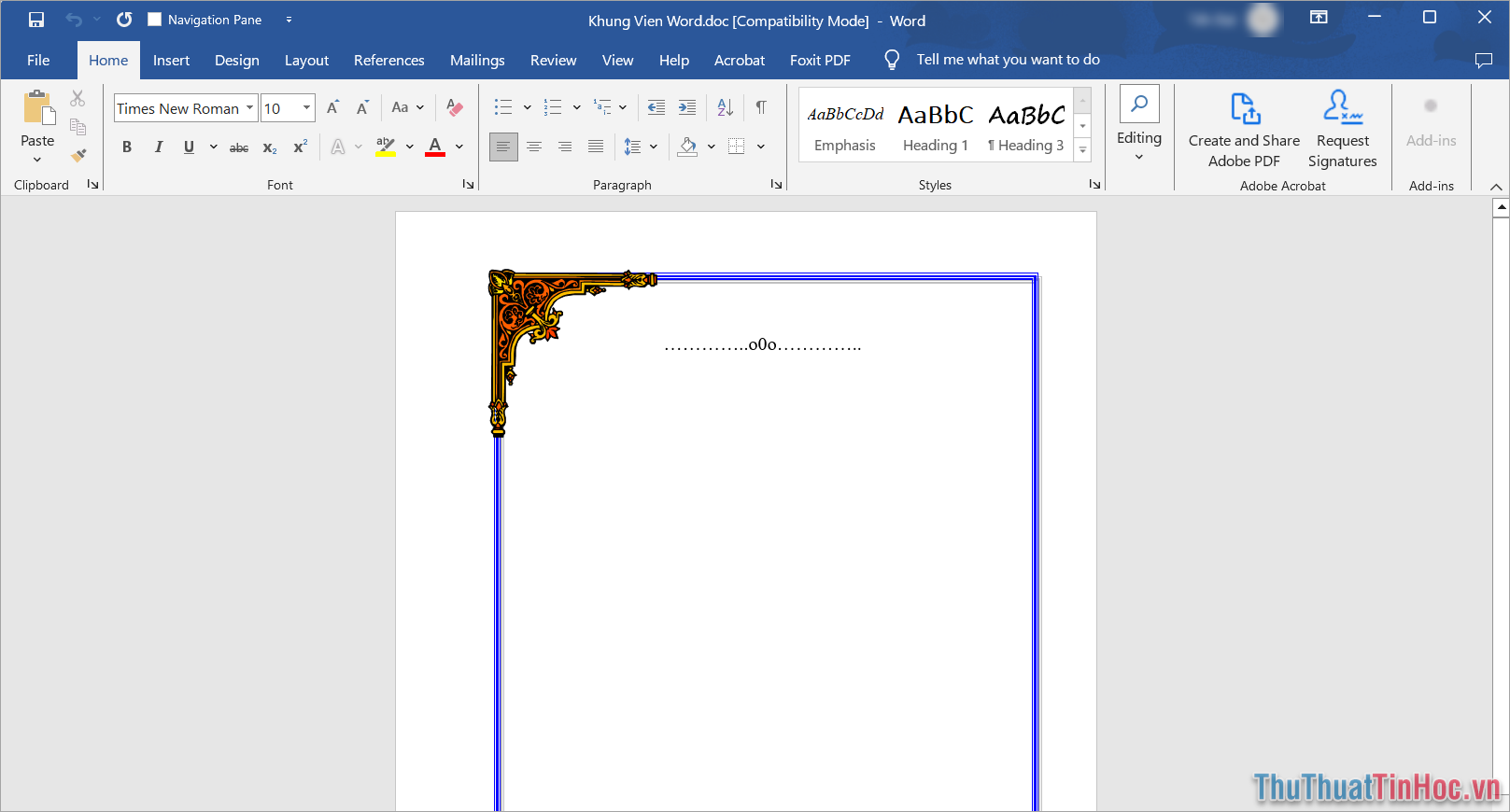Click the Repeat action icon
The width and height of the screenshot is (1510, 812).
click(124, 20)
